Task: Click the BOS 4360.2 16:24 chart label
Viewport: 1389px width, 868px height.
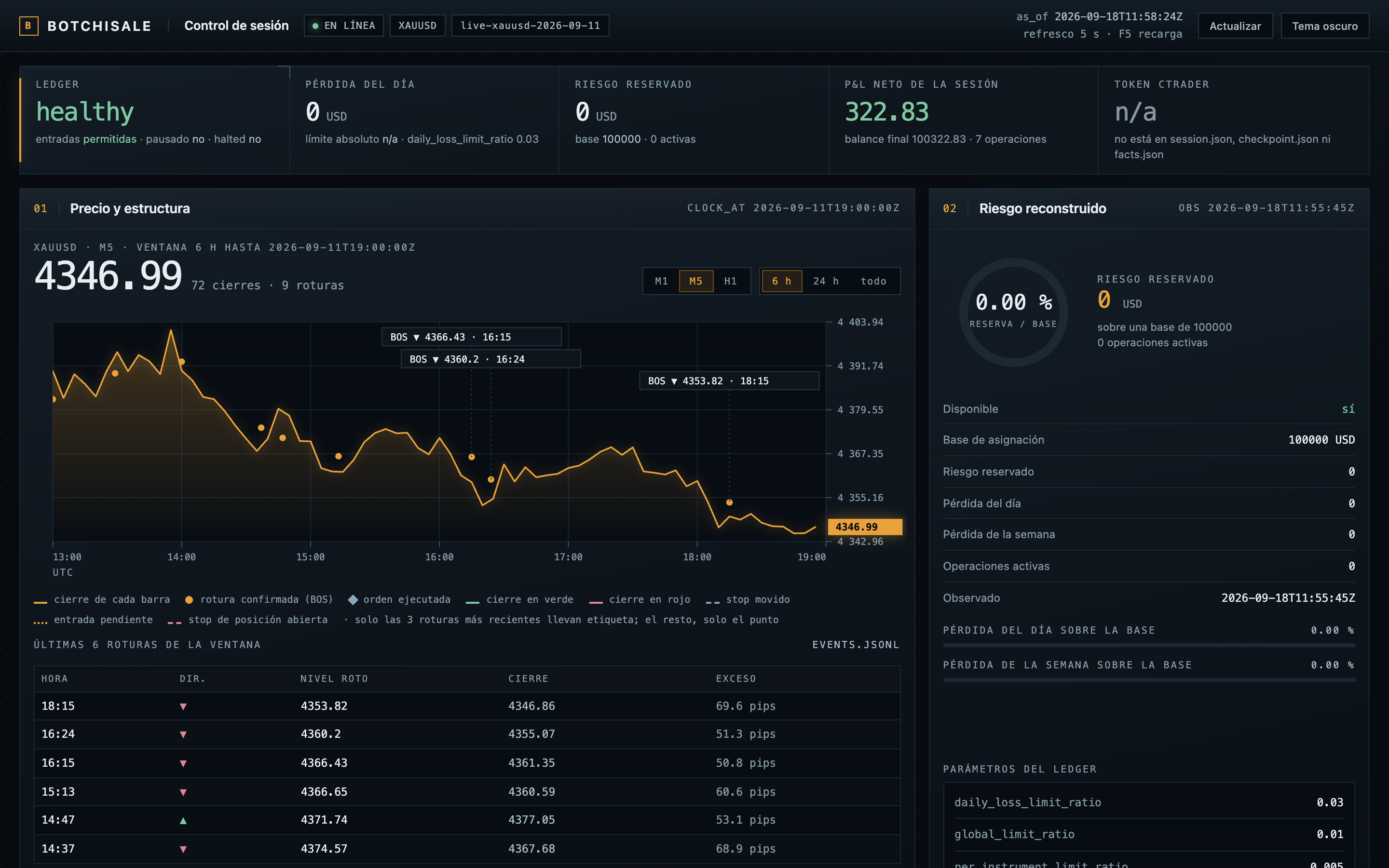Action: click(491, 359)
